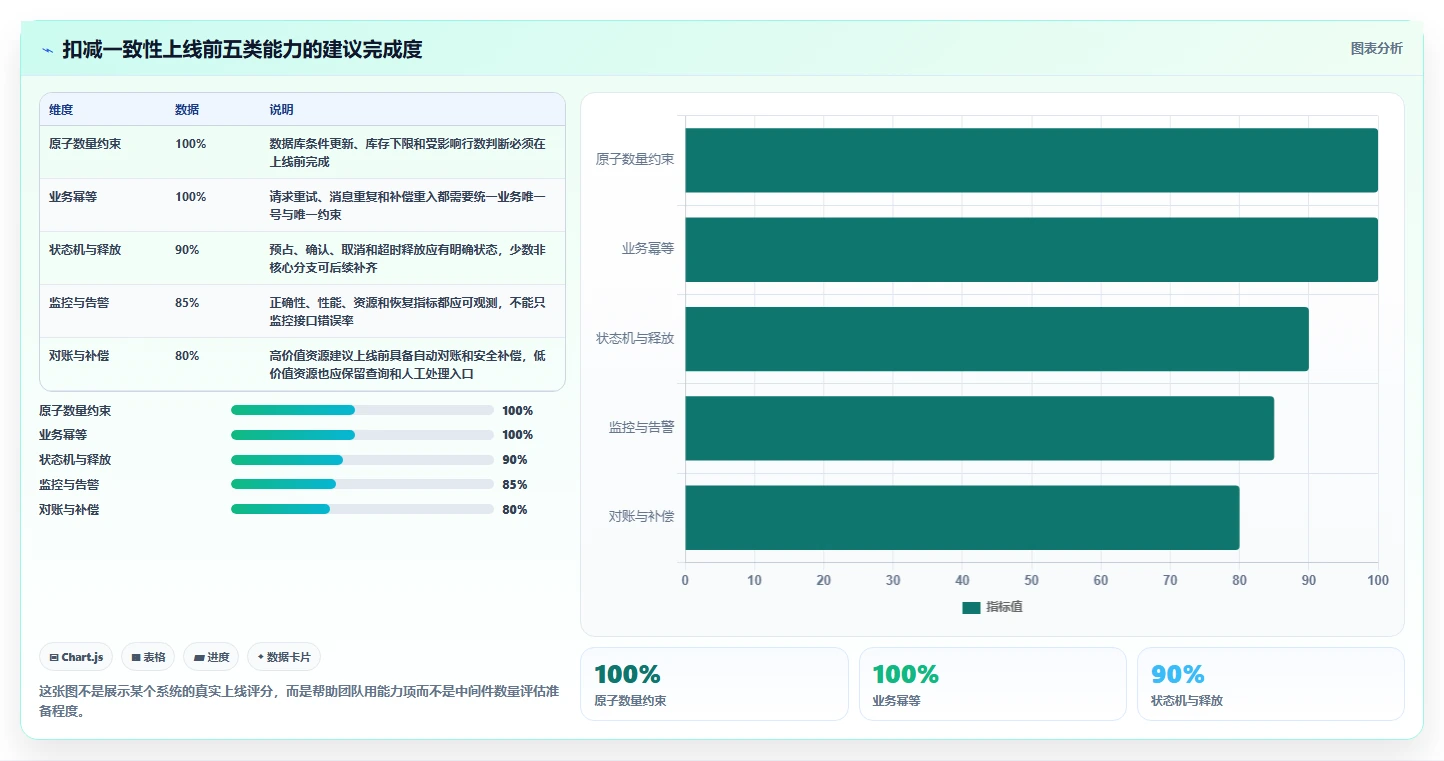Toggle the 指标值 legend color box
The height and width of the screenshot is (761, 1444).
pos(971,608)
